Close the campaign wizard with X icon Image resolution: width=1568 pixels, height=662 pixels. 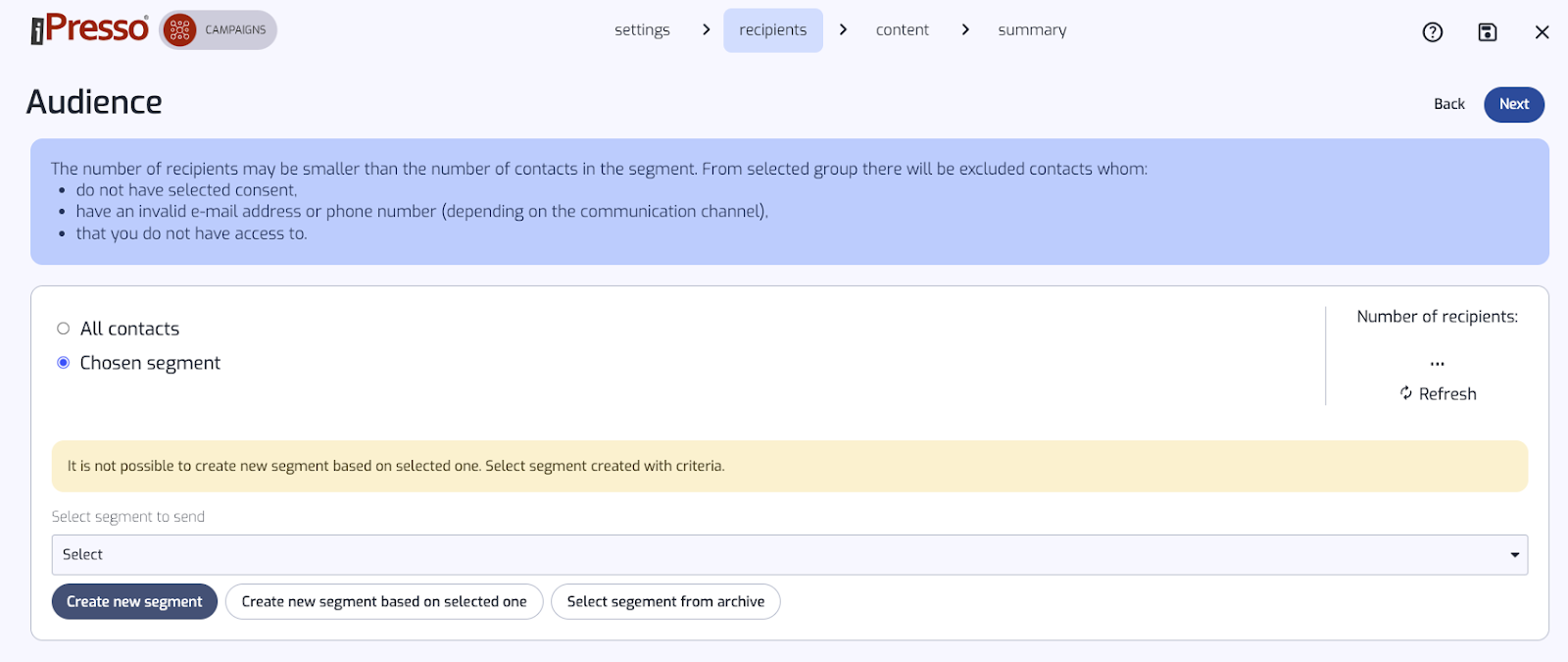click(x=1542, y=32)
